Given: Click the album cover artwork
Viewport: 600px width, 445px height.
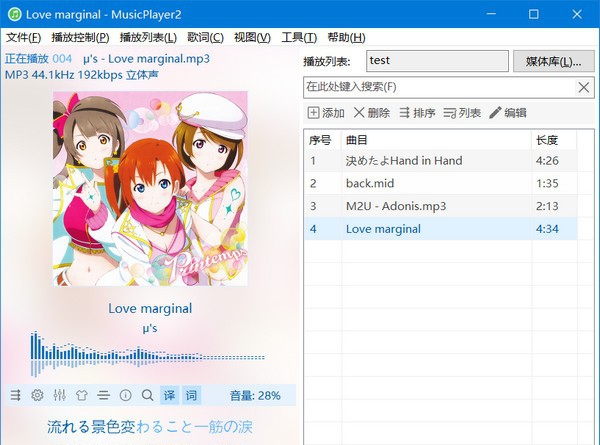Looking at the screenshot, I should pos(150,188).
